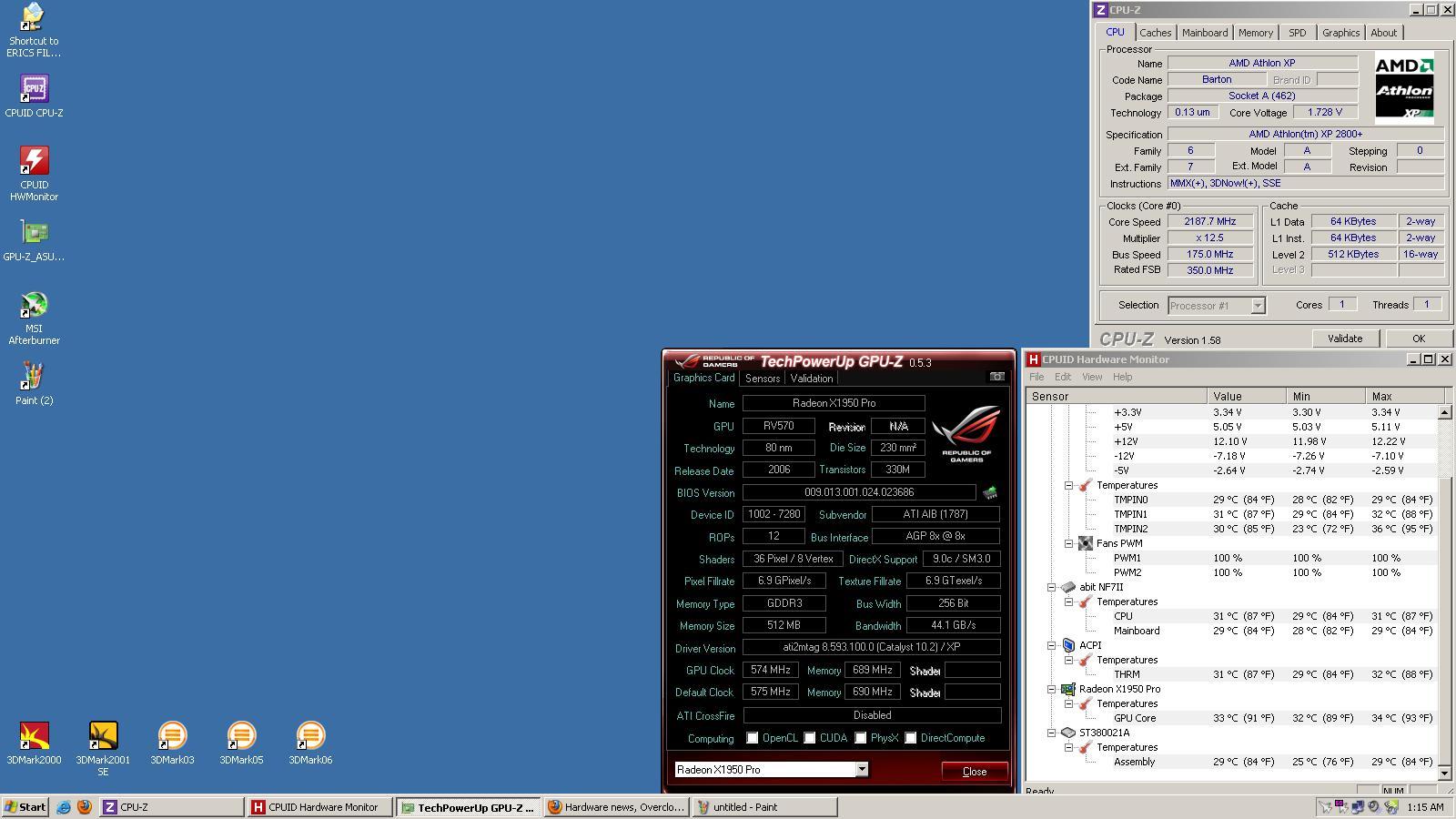This screenshot has width=1456, height=819.
Task: Open the GPU-Z_ASU desktop icon
Action: tap(34, 240)
